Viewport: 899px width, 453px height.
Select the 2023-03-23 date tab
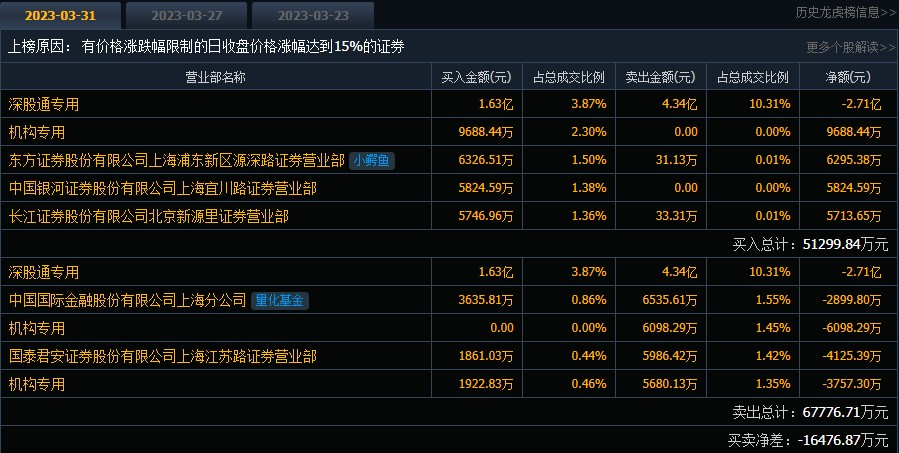coord(313,15)
